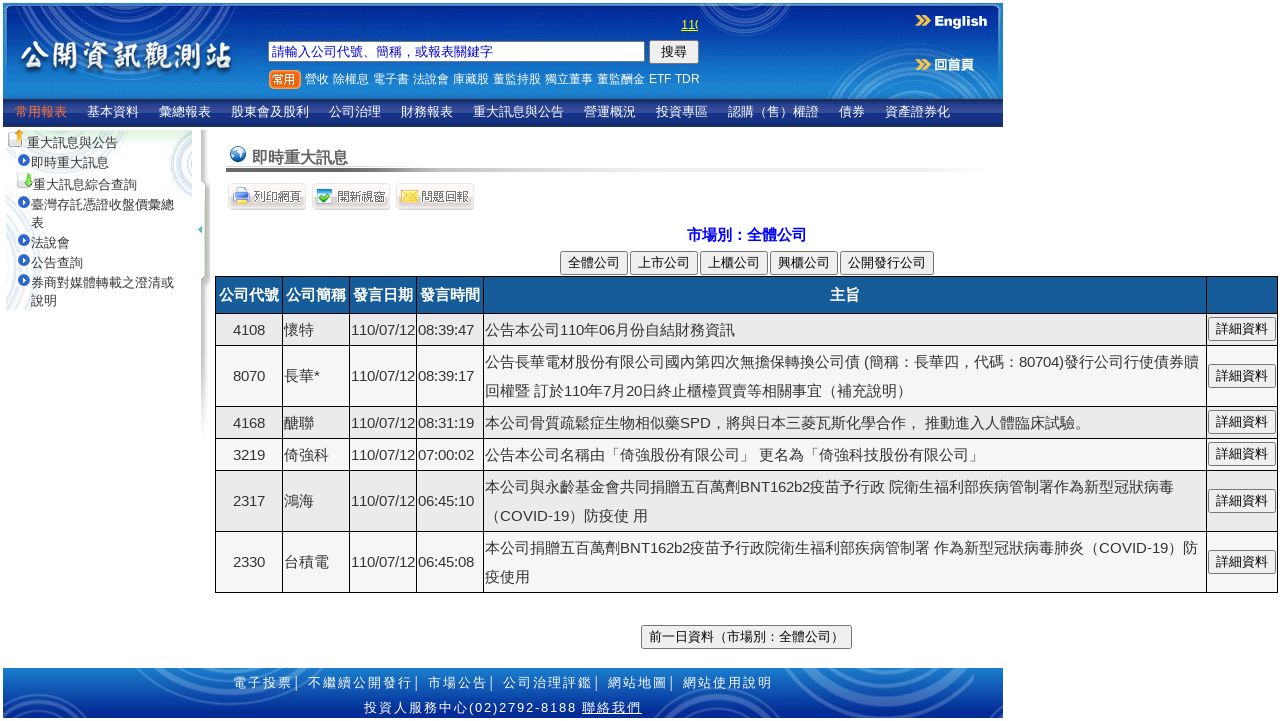Open the 重大訊息與公告 menu in navbar
The height and width of the screenshot is (721, 1284).
pyautogui.click(x=518, y=112)
